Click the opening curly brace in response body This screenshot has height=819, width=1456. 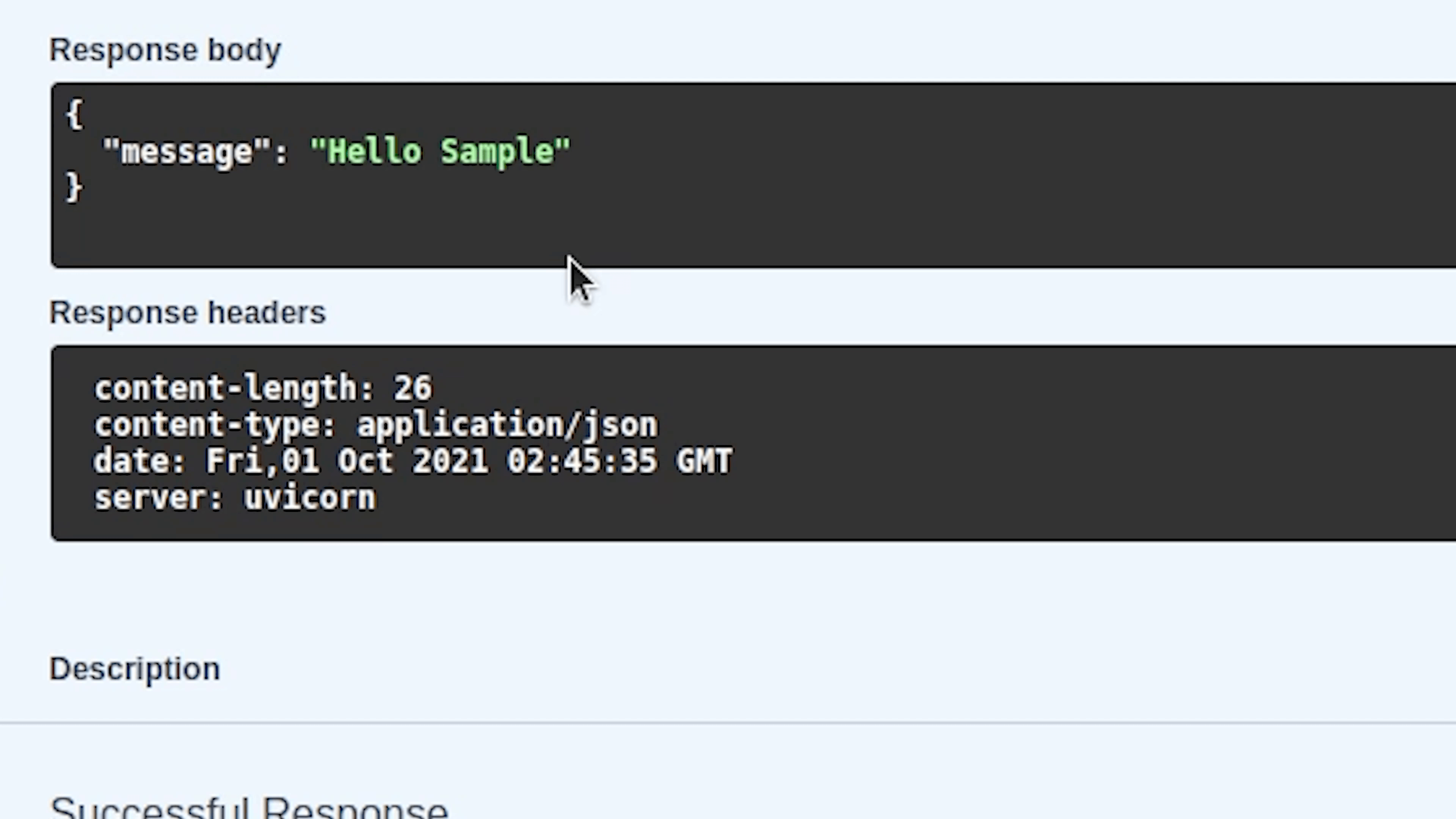75,115
